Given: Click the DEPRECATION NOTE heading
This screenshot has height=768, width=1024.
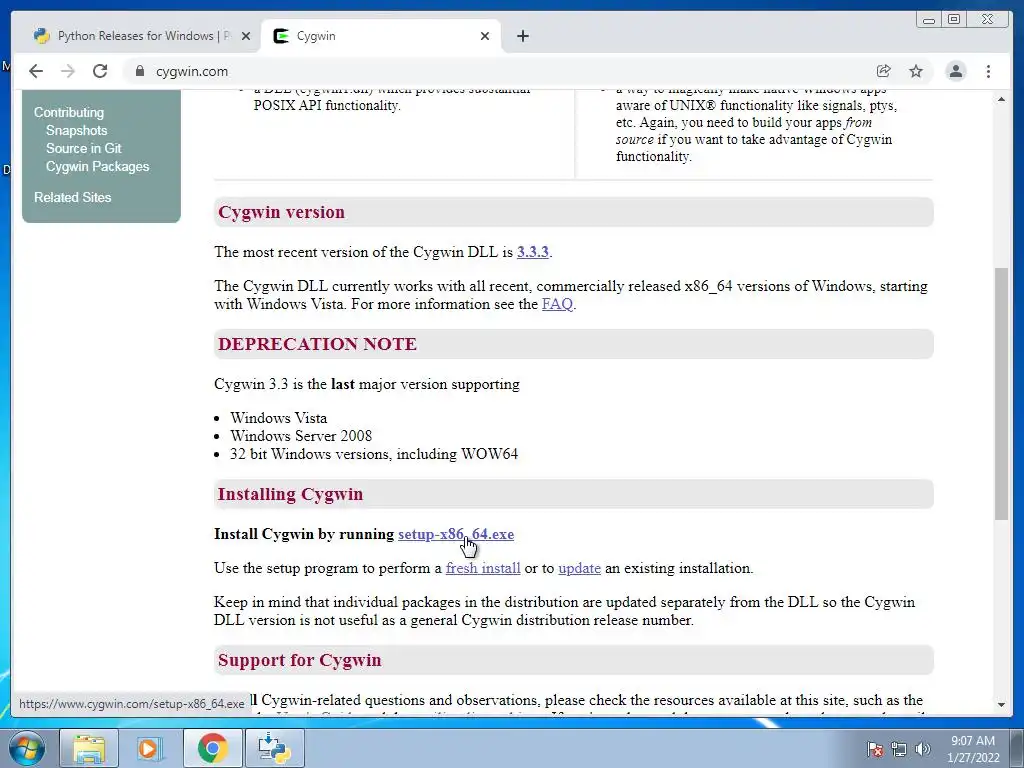Looking at the screenshot, I should click(317, 344).
